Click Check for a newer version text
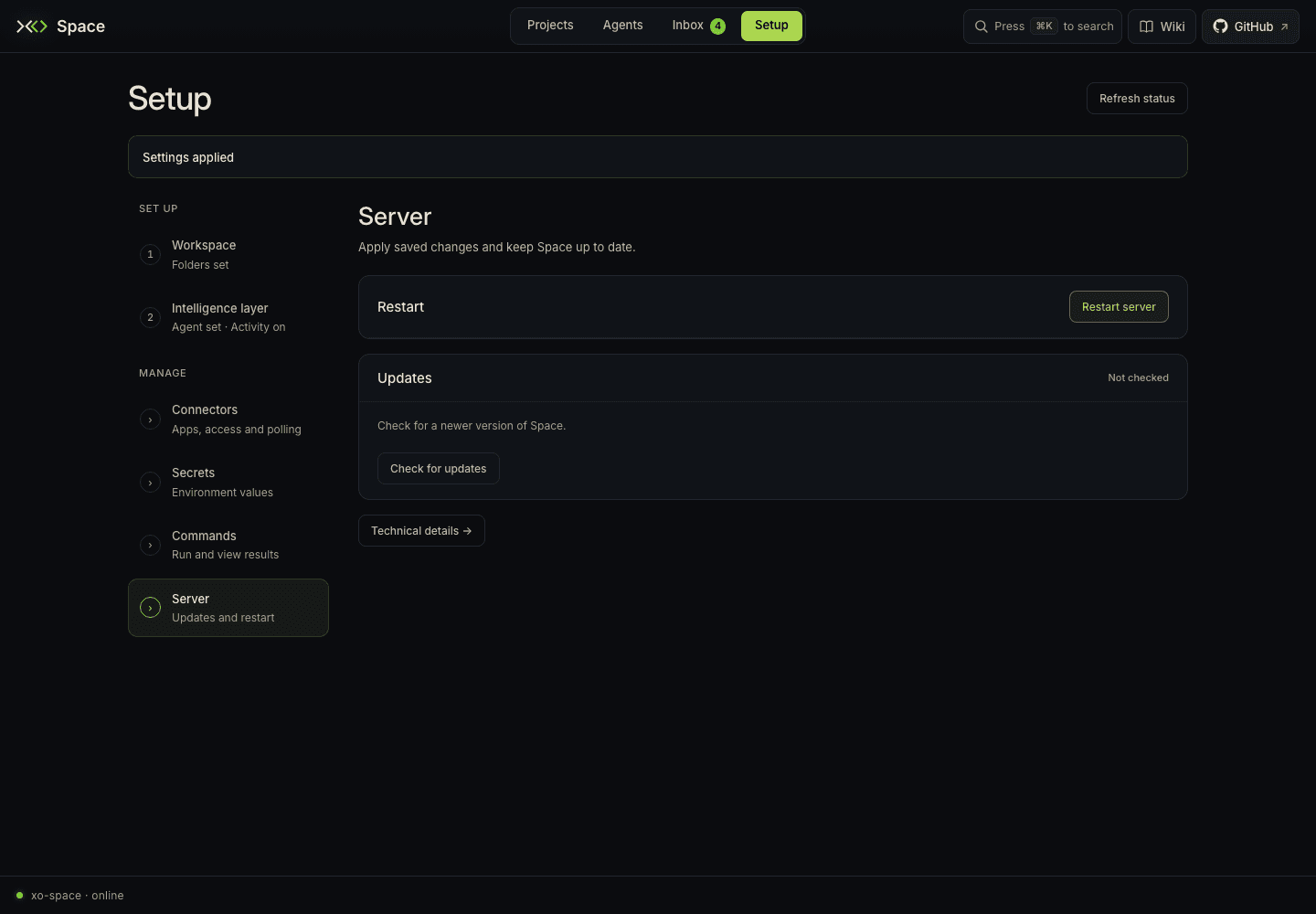This screenshot has height=914, width=1316. (472, 426)
